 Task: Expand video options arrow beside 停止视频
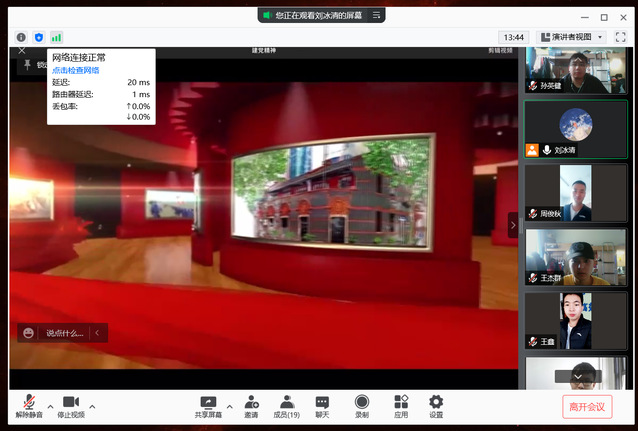(x=92, y=406)
